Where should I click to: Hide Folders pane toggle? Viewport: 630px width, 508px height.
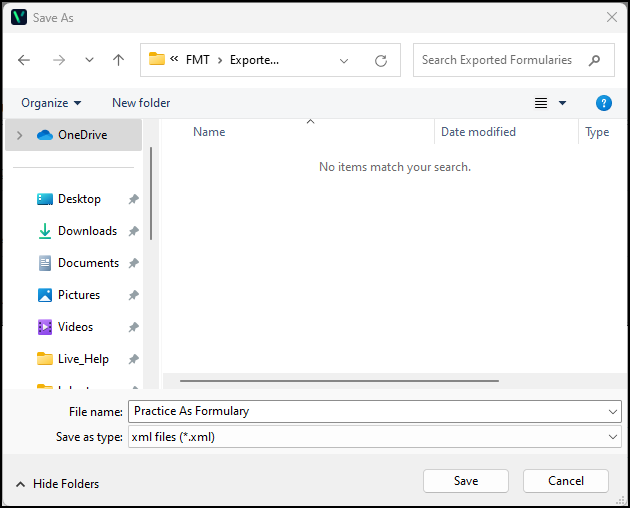57,484
